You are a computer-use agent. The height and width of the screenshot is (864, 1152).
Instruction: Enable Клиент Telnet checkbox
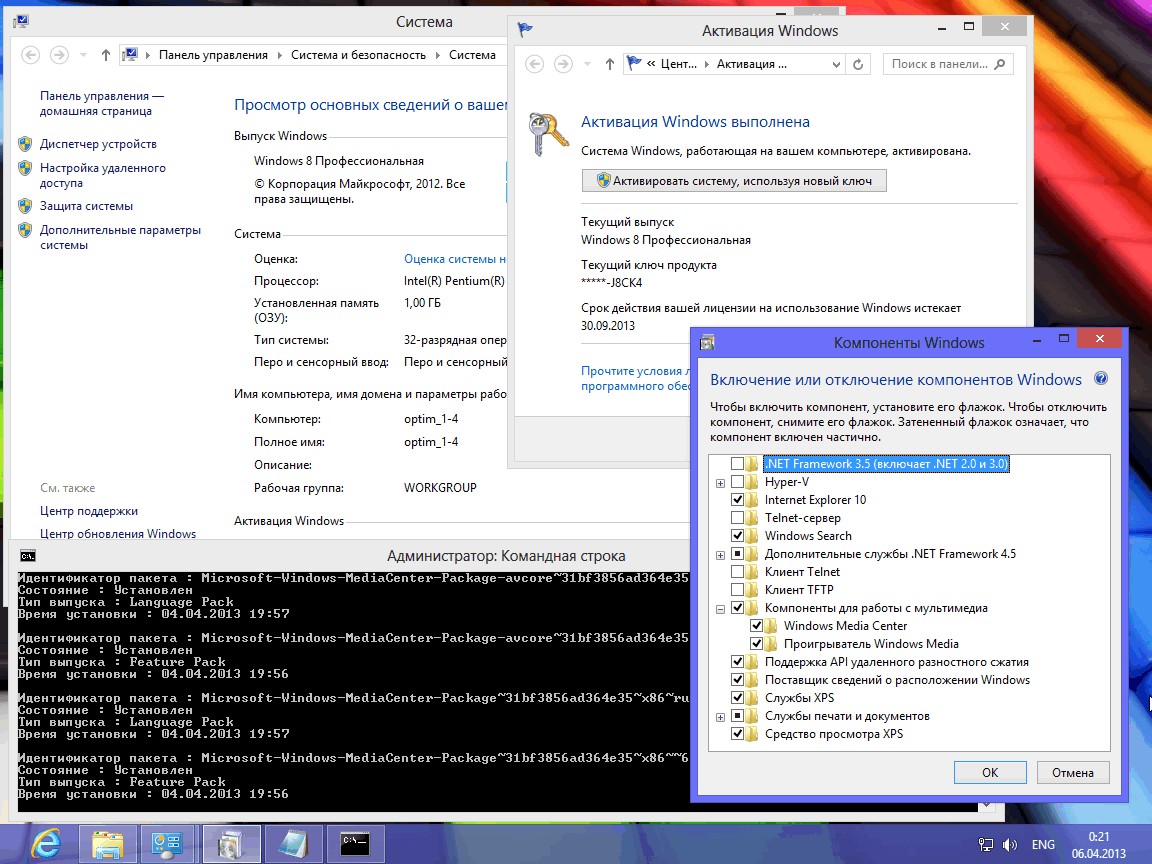(737, 572)
